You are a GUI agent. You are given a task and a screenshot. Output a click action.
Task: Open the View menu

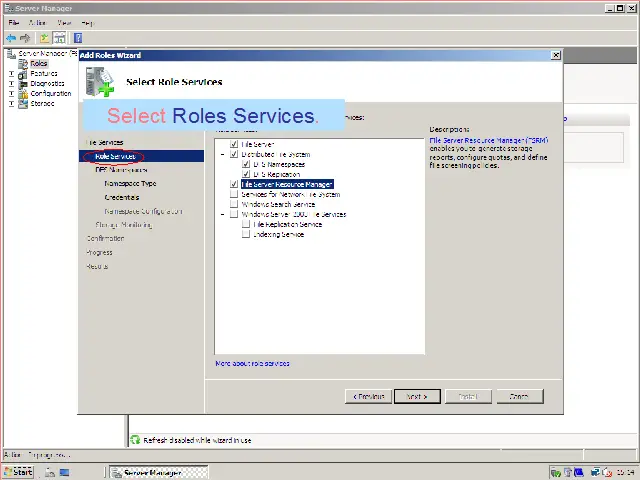(64, 22)
